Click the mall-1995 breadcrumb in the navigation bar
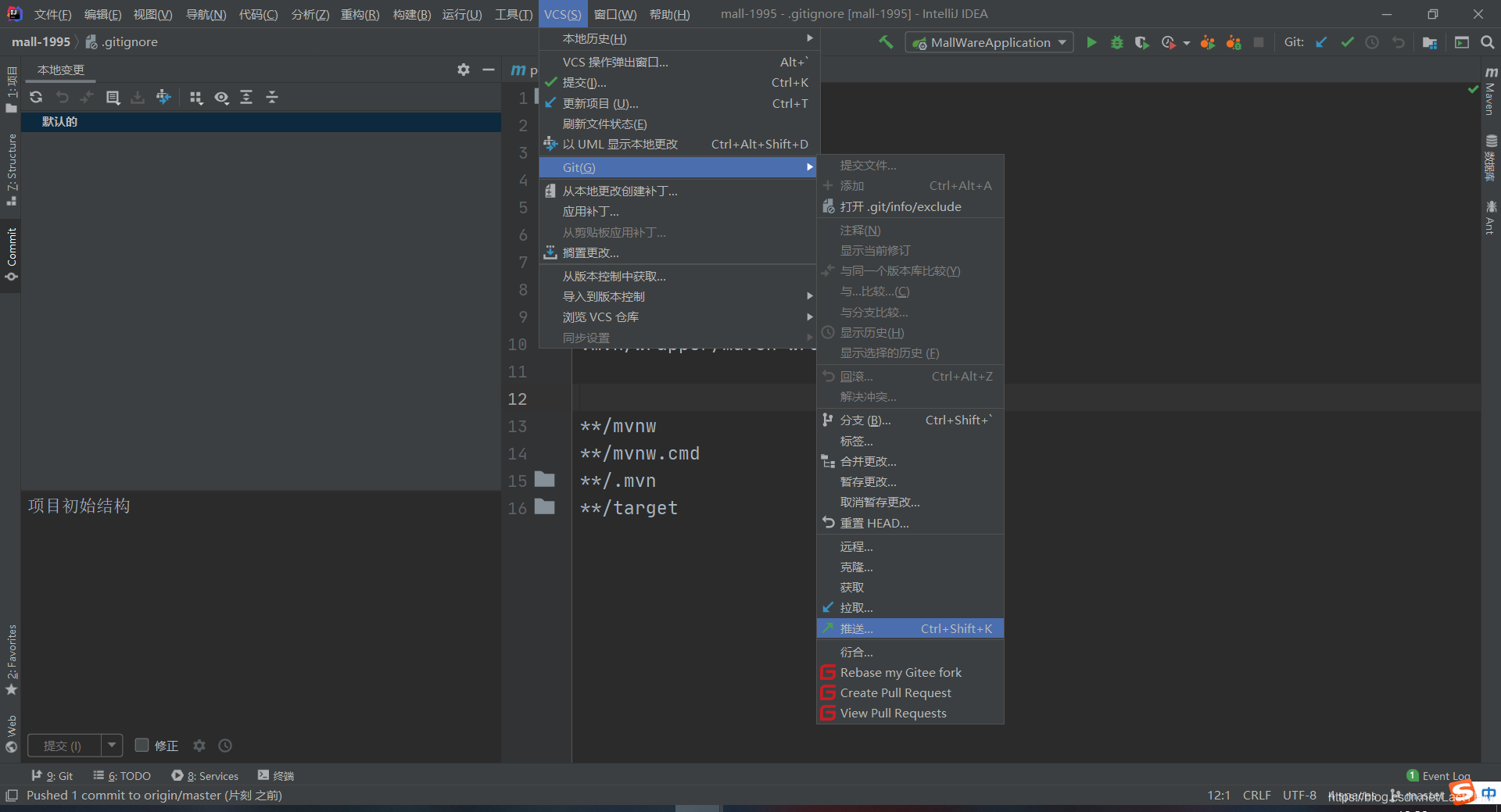 click(x=41, y=41)
